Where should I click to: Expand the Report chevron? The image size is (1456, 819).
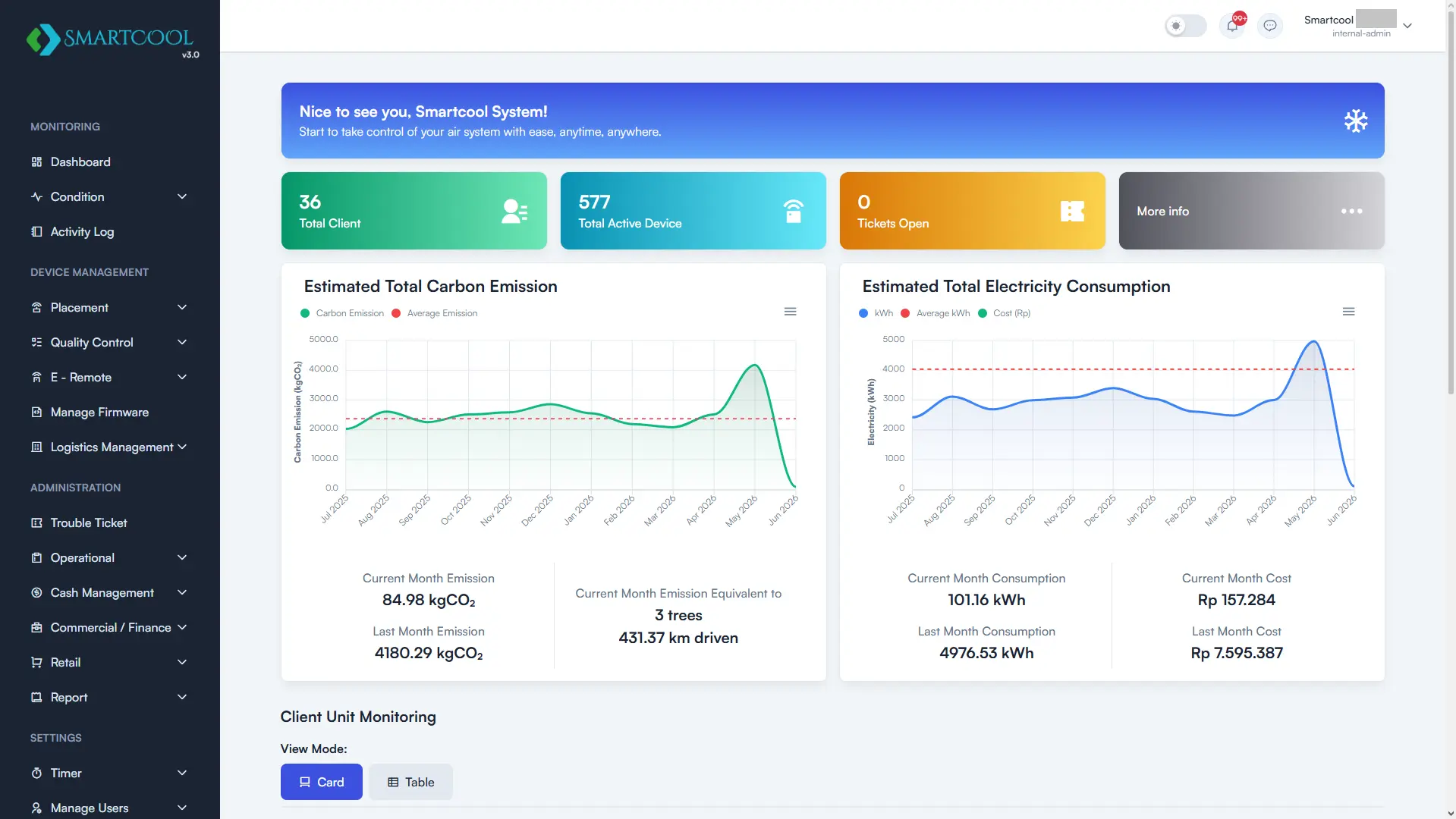(182, 698)
